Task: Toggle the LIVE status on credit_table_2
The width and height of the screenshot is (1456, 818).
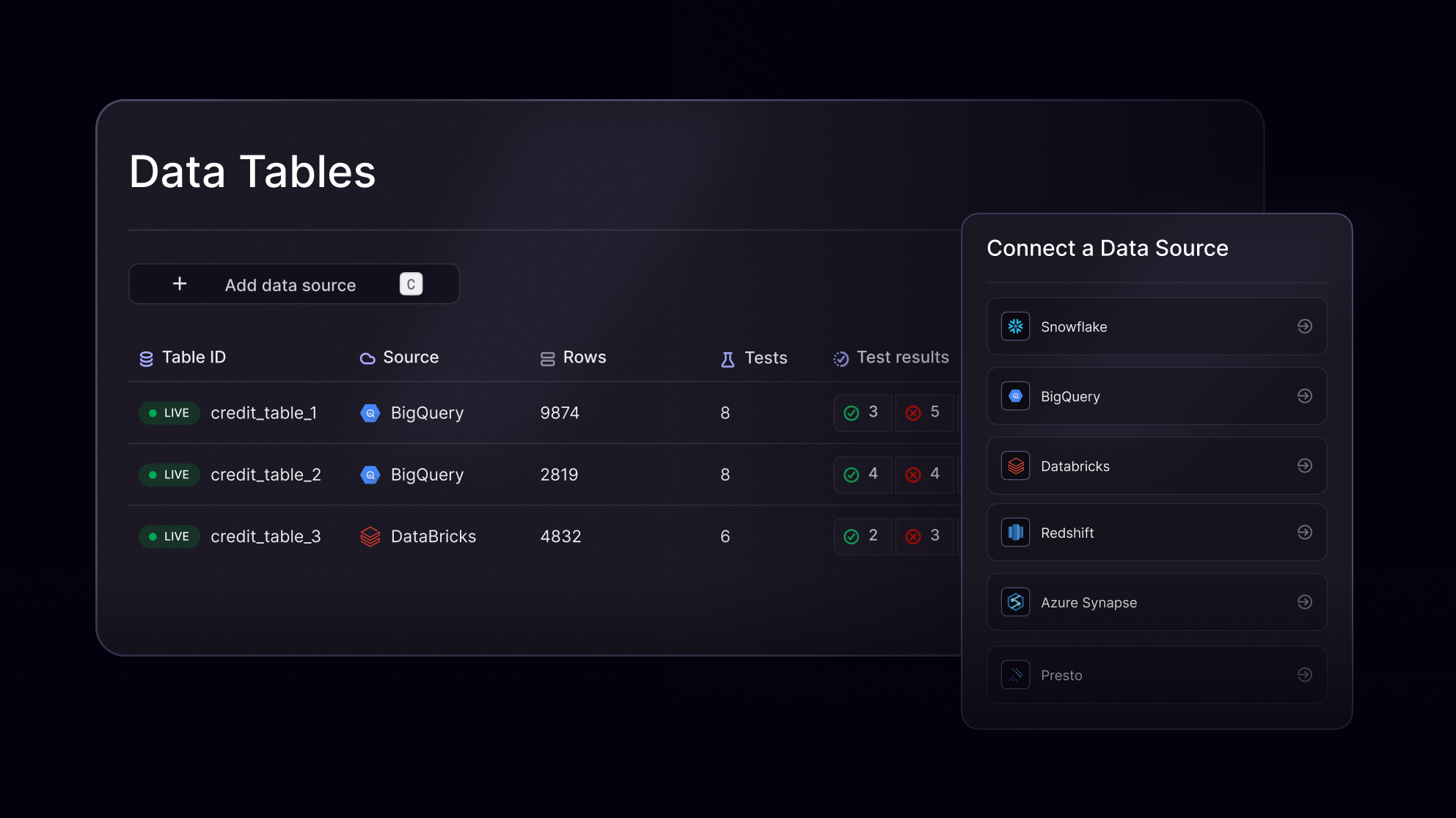Action: 169,474
